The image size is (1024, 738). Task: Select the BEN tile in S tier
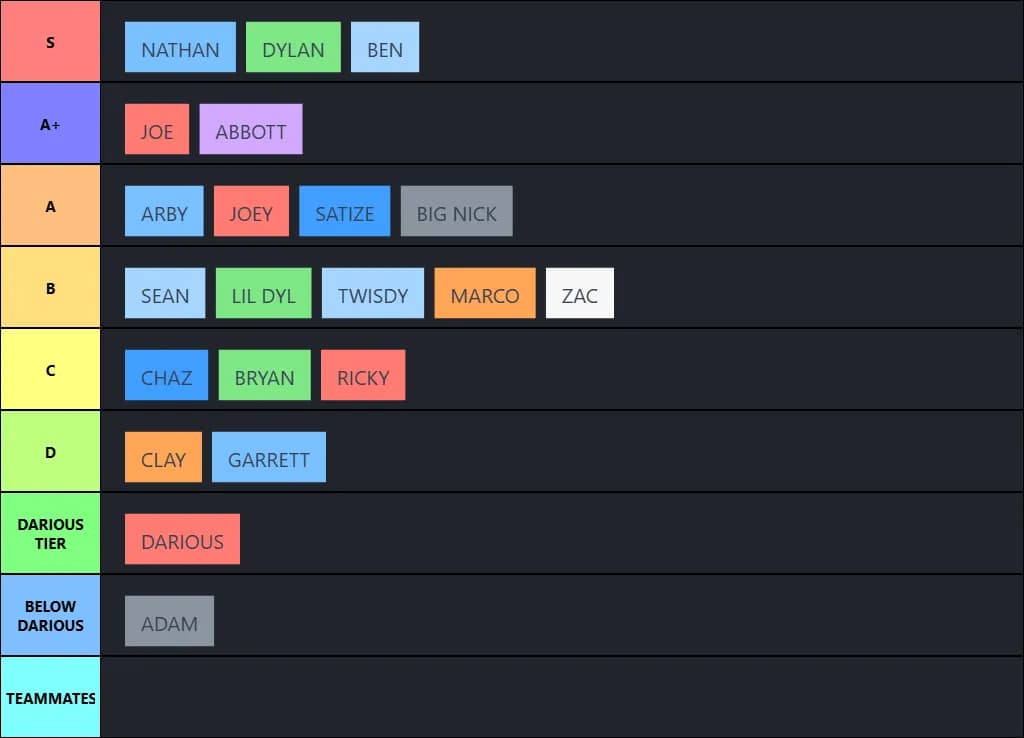coord(385,47)
